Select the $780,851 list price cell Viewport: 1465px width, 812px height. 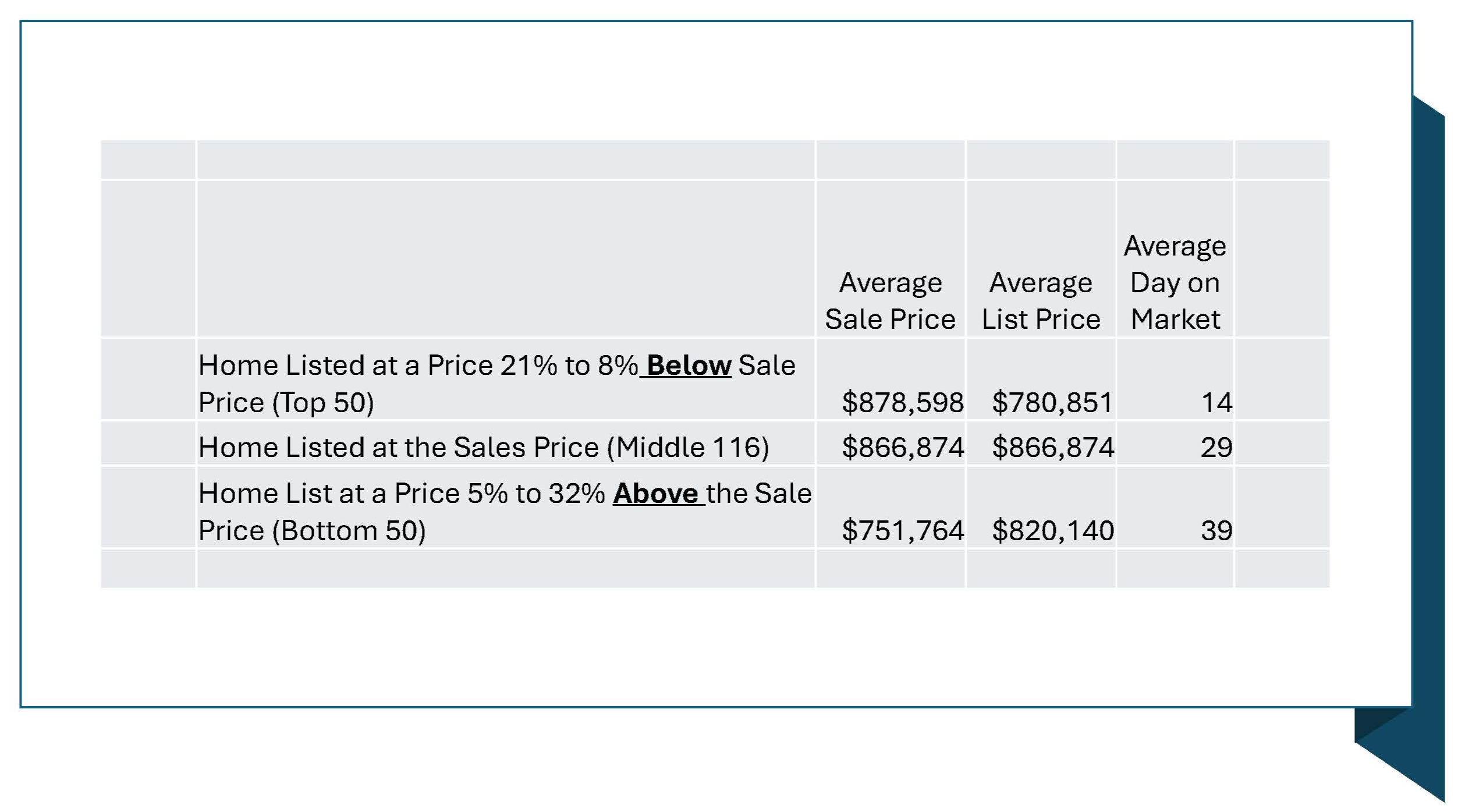point(1052,403)
